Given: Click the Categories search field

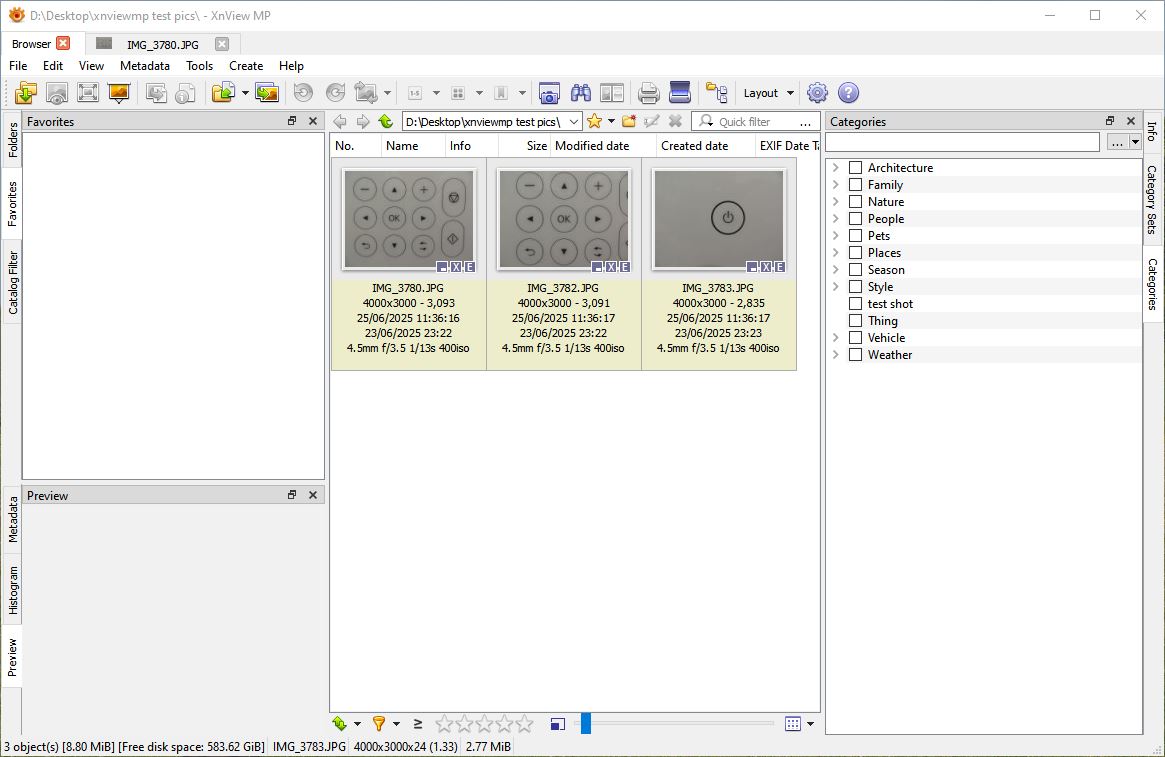Looking at the screenshot, I should tap(962, 142).
